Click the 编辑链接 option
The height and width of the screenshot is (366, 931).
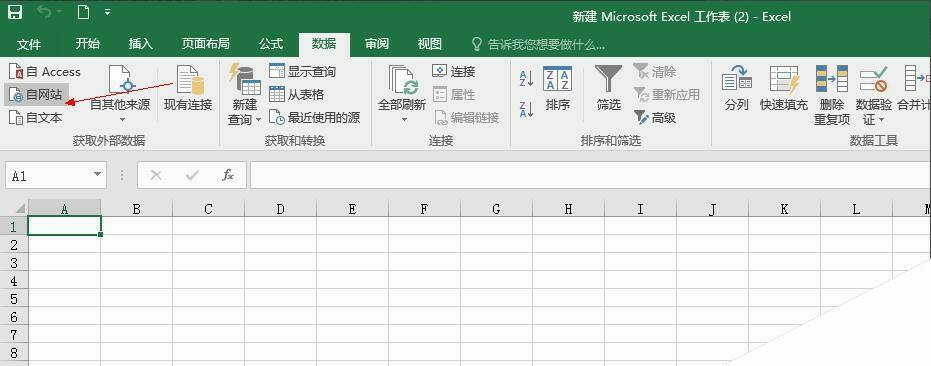tap(466, 118)
